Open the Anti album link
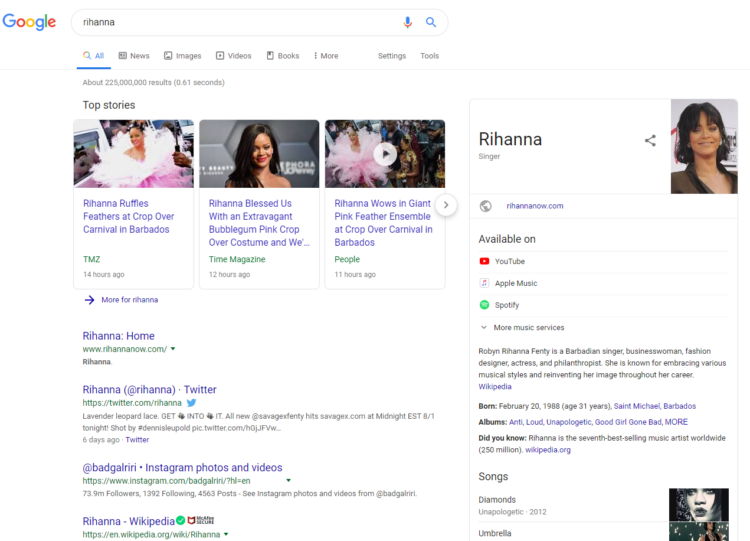This screenshot has width=750, height=541. click(x=516, y=422)
